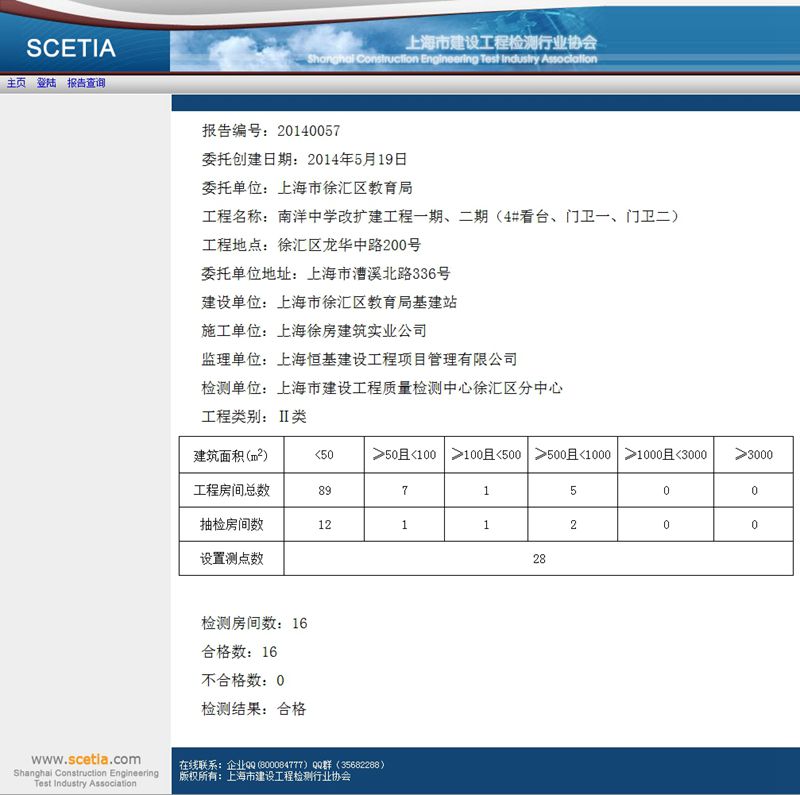The height and width of the screenshot is (795, 800).
Task: Click the 抽检房间数 row label
Action: [x=232, y=524]
